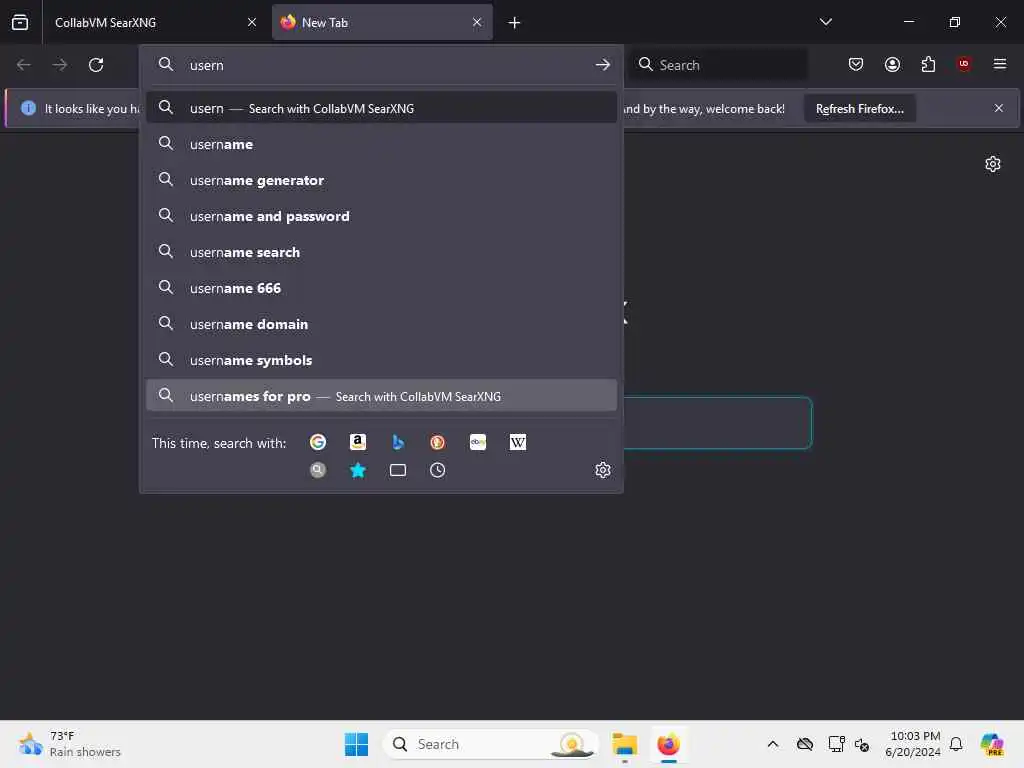Click the OneDrive cloud tray icon
Viewport: 1024px width, 768px height.
click(x=805, y=744)
